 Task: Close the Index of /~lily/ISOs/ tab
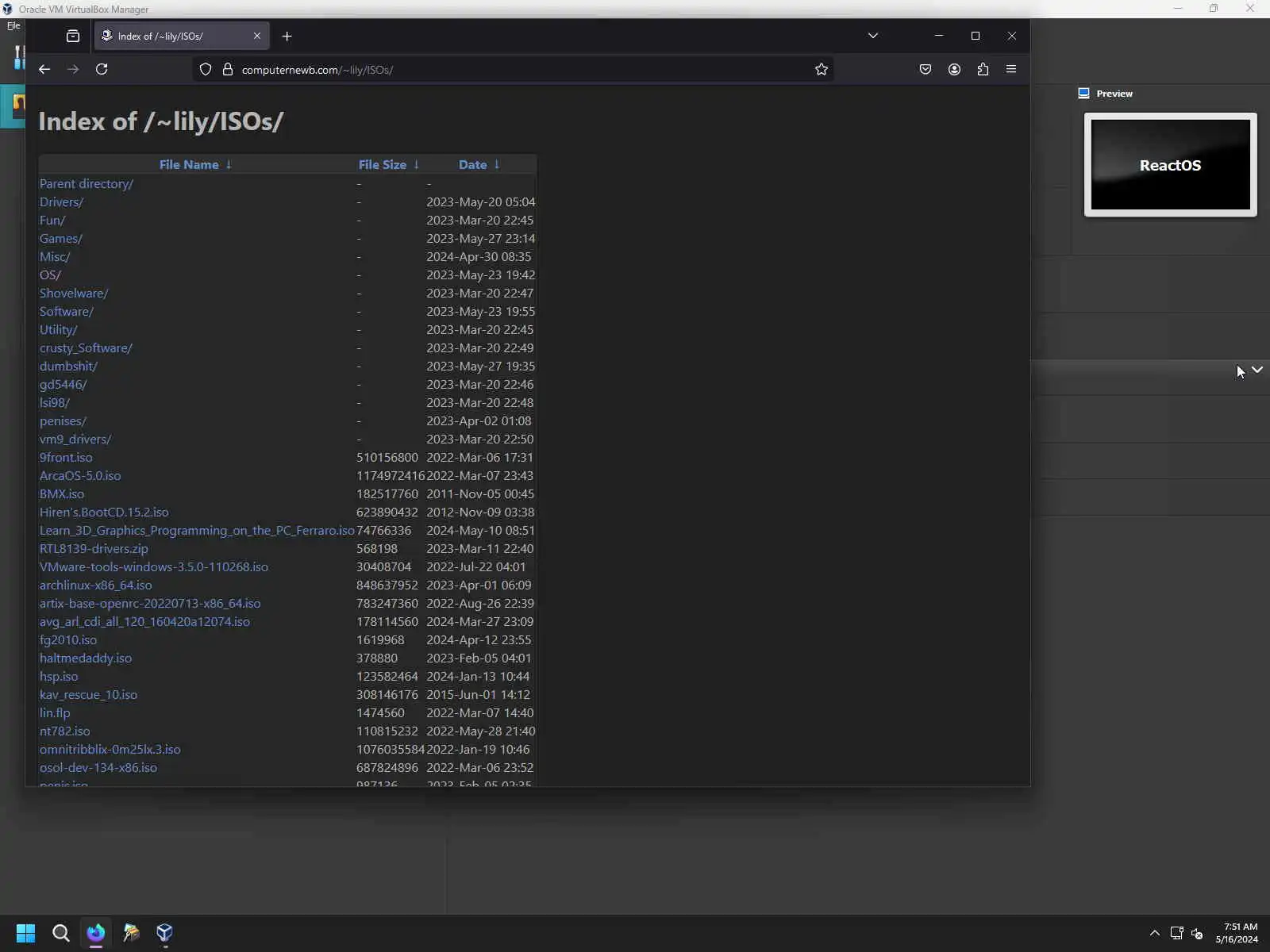[x=257, y=36]
